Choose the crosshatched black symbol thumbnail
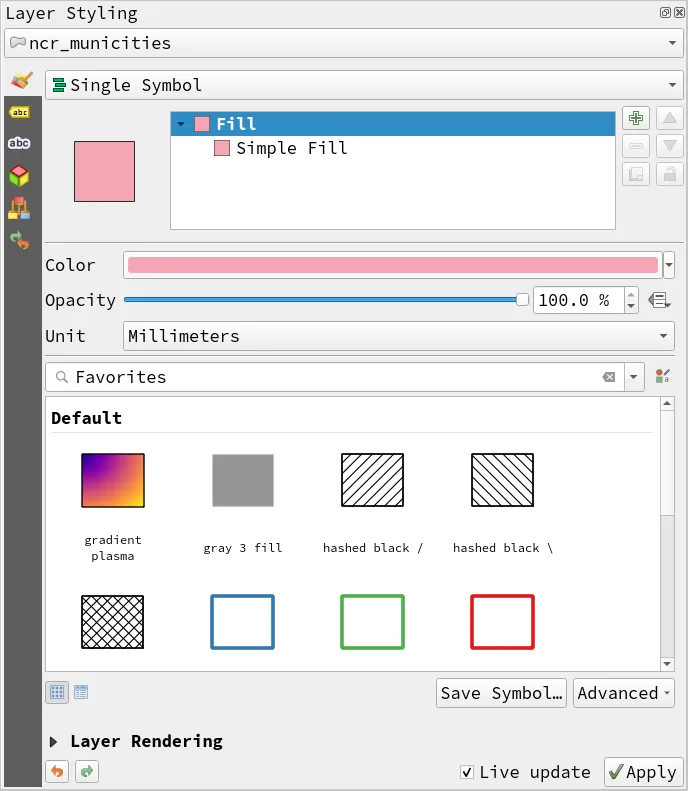This screenshot has width=688, height=791. pos(112,622)
